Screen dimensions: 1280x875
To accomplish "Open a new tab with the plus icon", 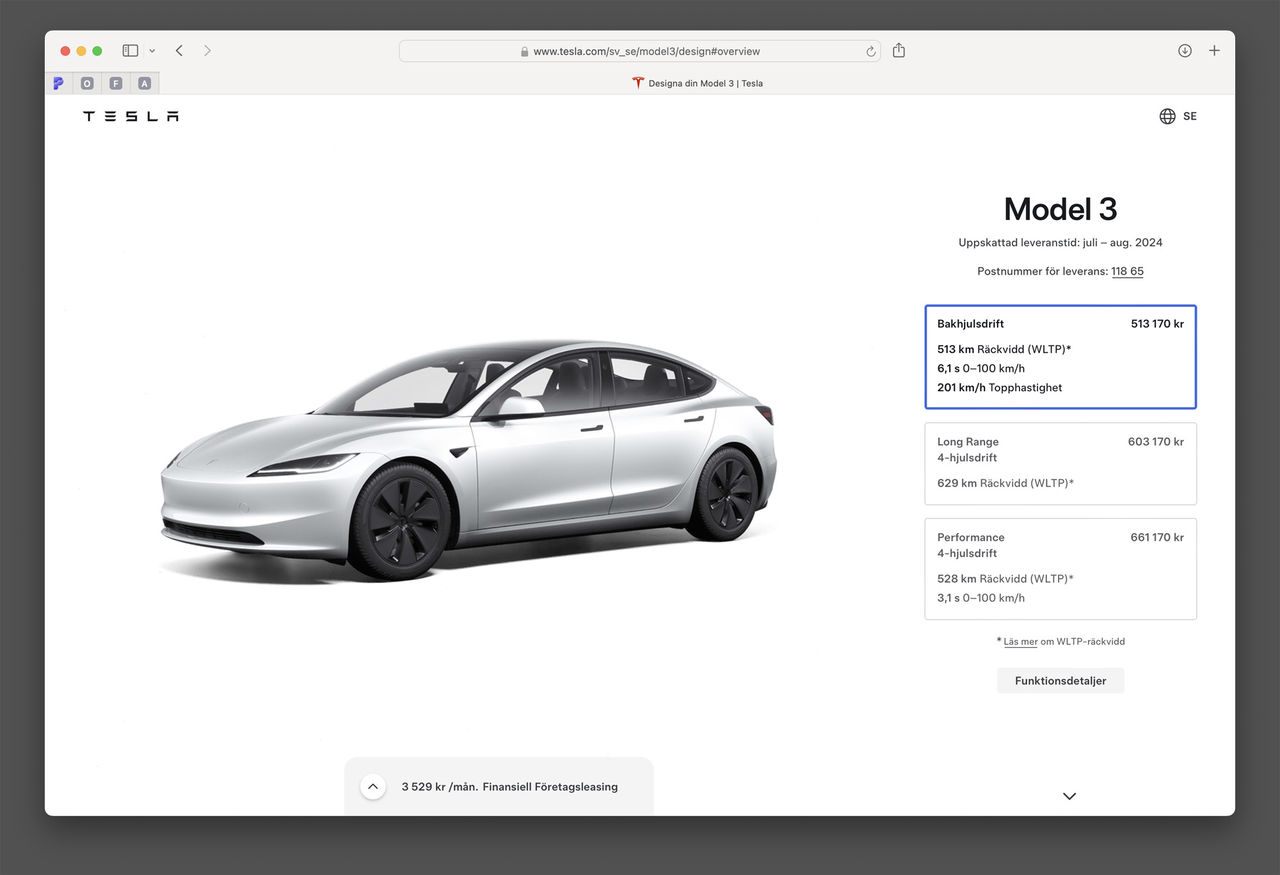I will point(1214,50).
